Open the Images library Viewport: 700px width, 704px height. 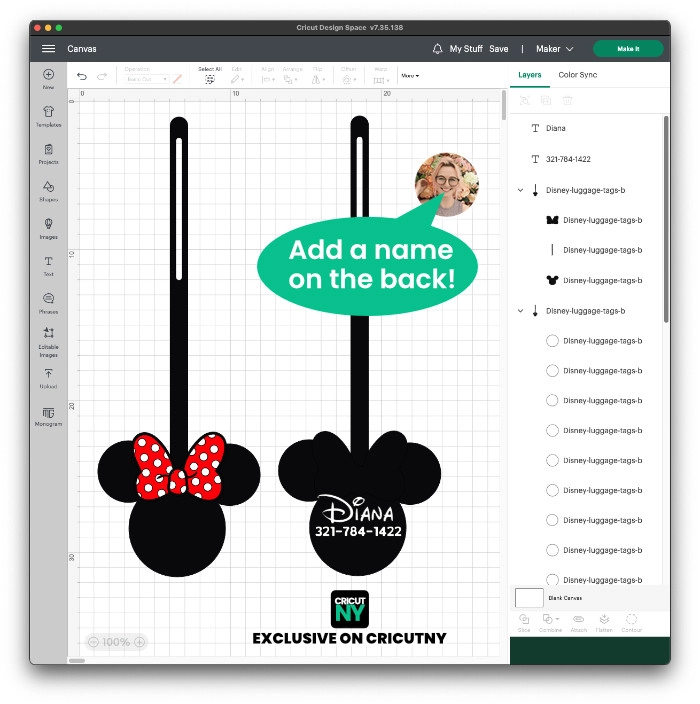tap(48, 229)
